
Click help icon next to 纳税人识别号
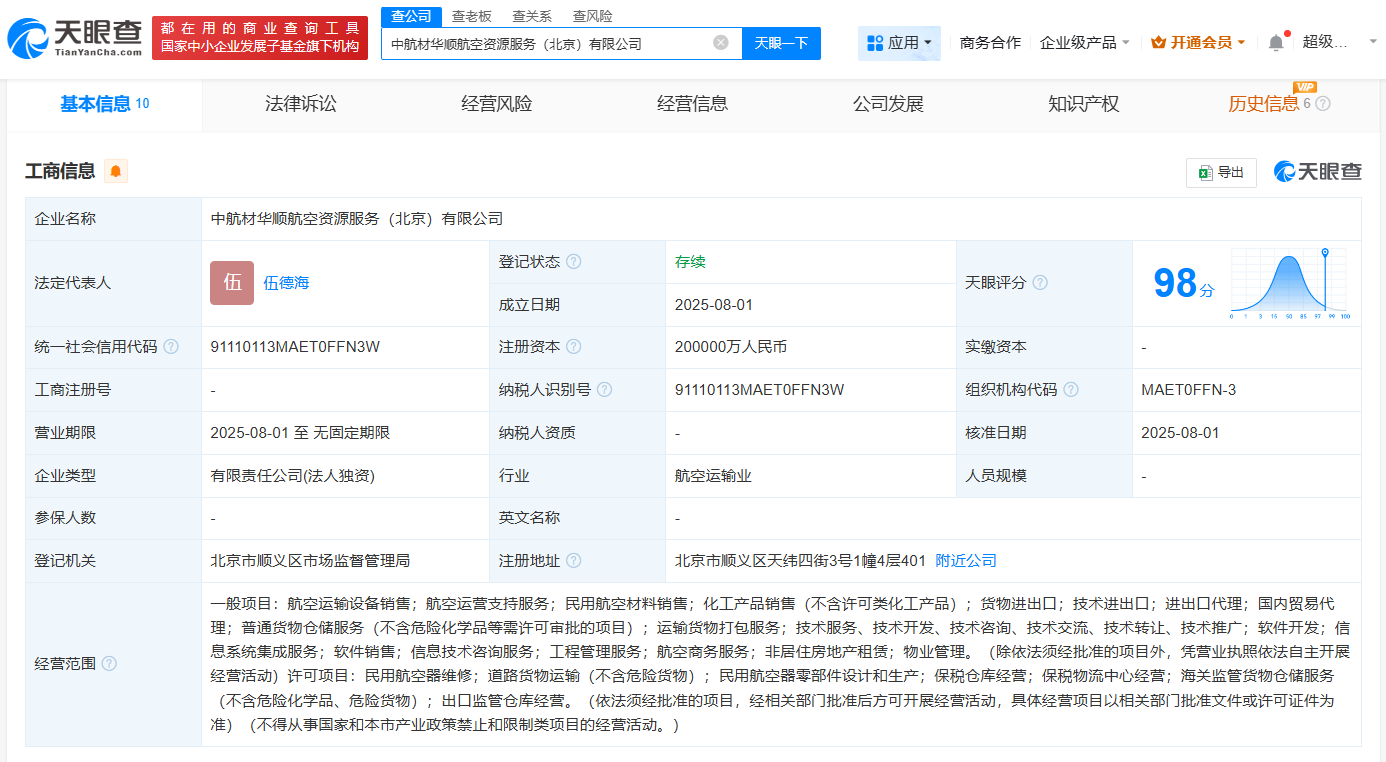[604, 390]
